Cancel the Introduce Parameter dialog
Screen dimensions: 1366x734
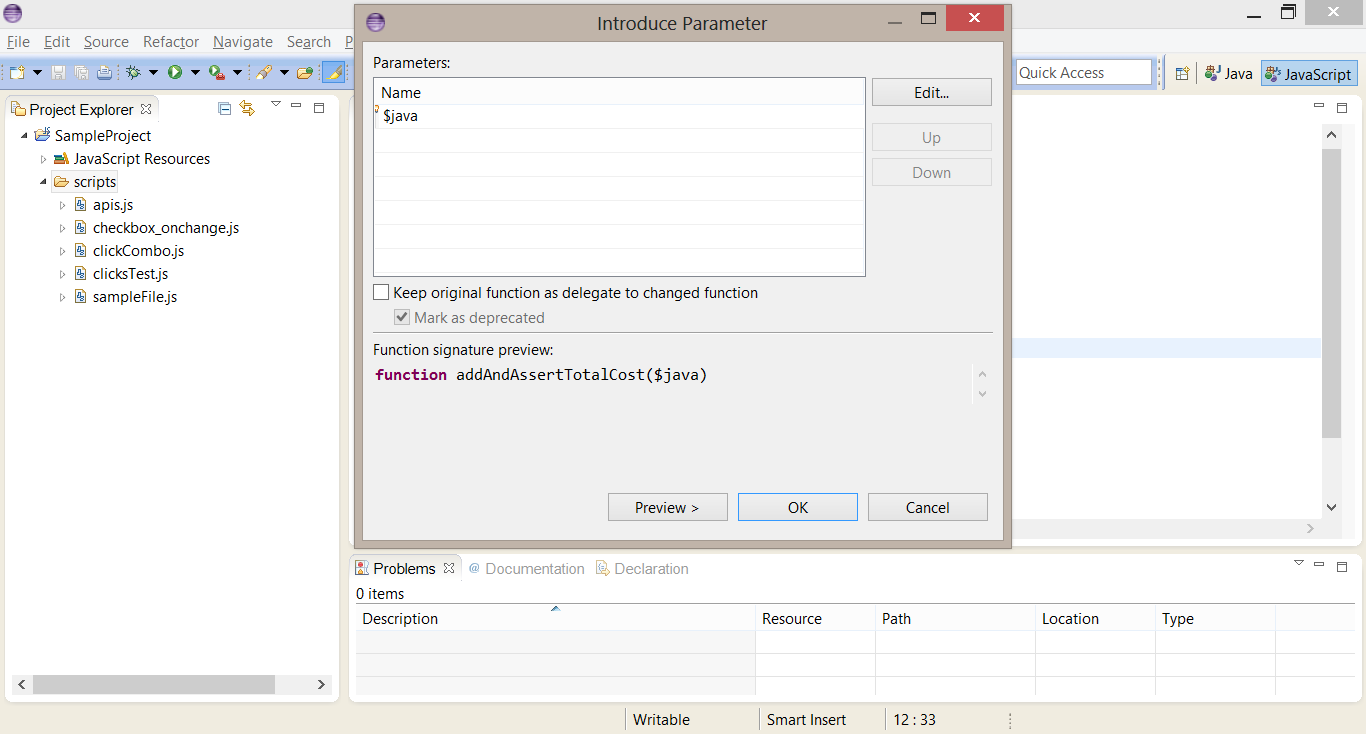(x=927, y=506)
